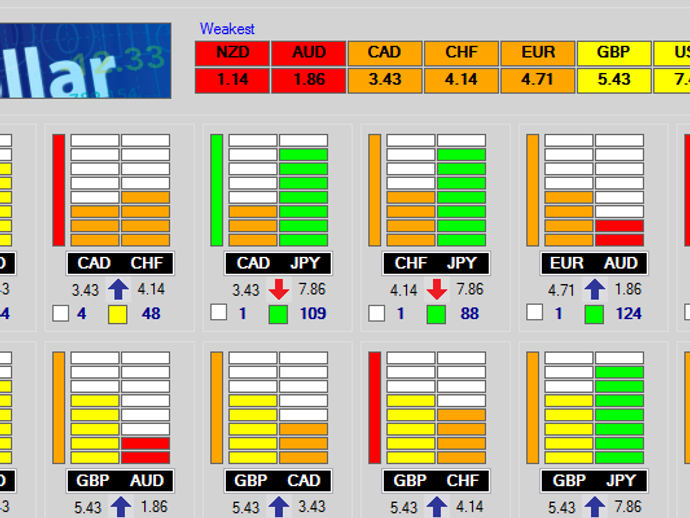The image size is (690, 518).
Task: Select the AUD cell in strength row
Action: coord(308,53)
